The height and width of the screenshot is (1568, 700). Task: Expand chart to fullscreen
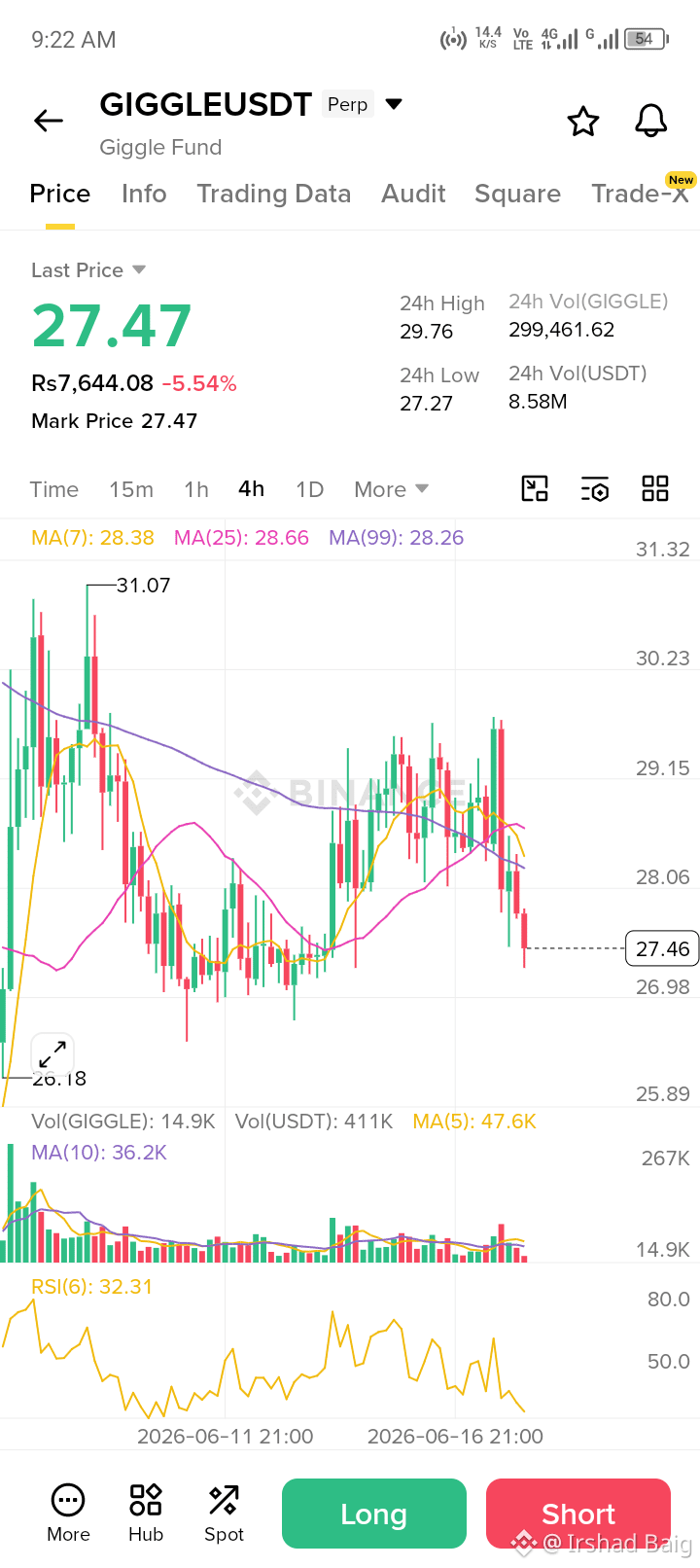[x=52, y=1054]
